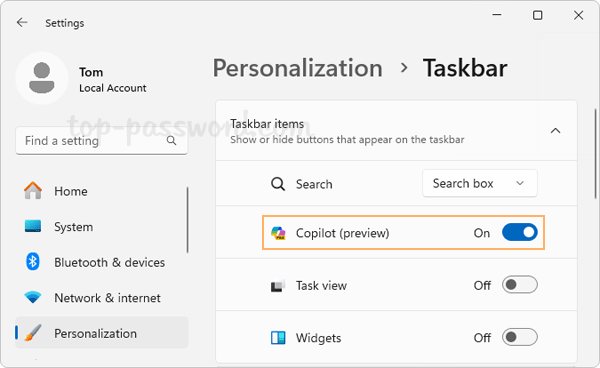The image size is (600, 368).
Task: Click the main page vertical scrollbar
Action: pos(596,153)
